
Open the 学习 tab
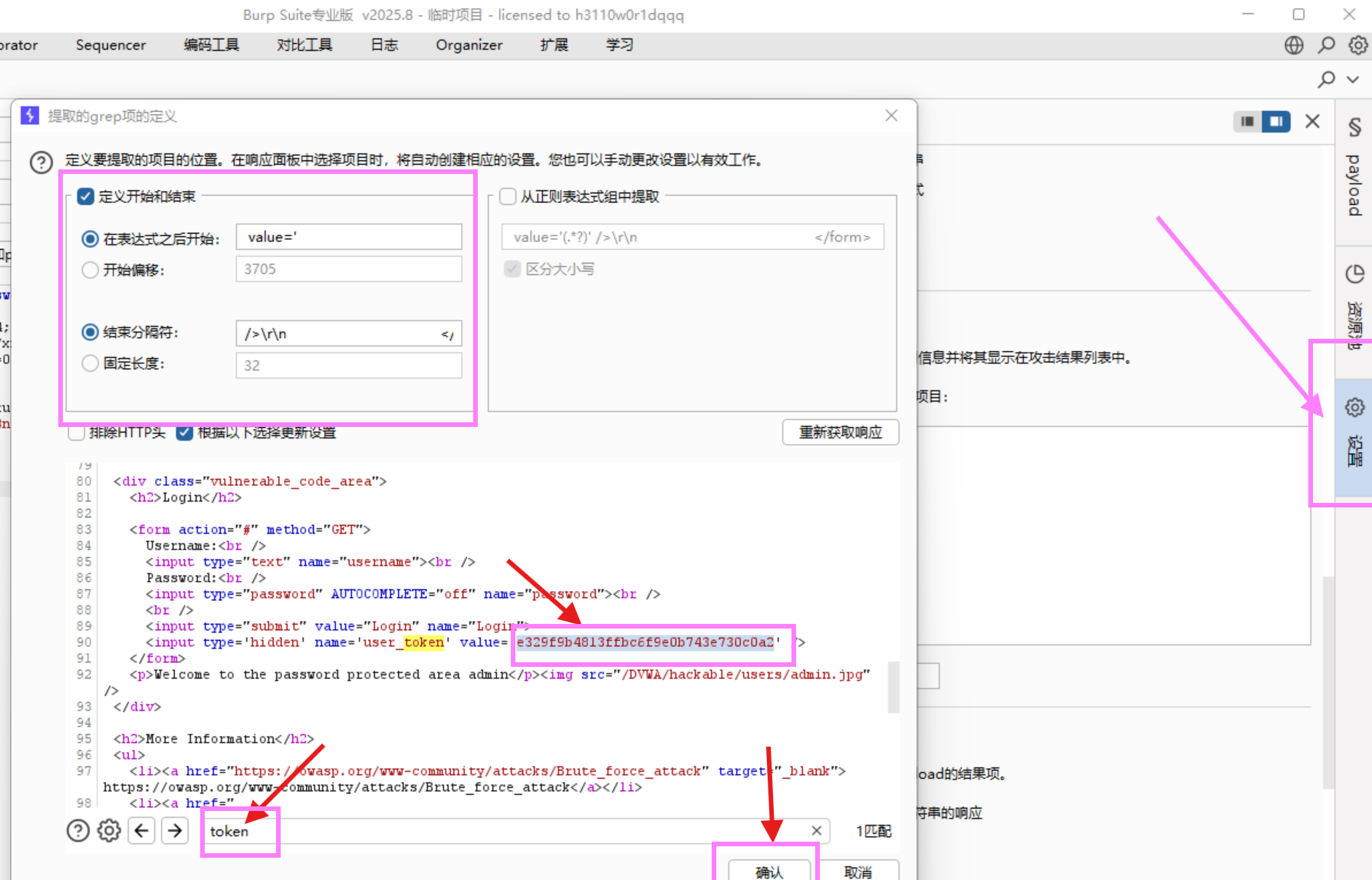click(x=620, y=45)
